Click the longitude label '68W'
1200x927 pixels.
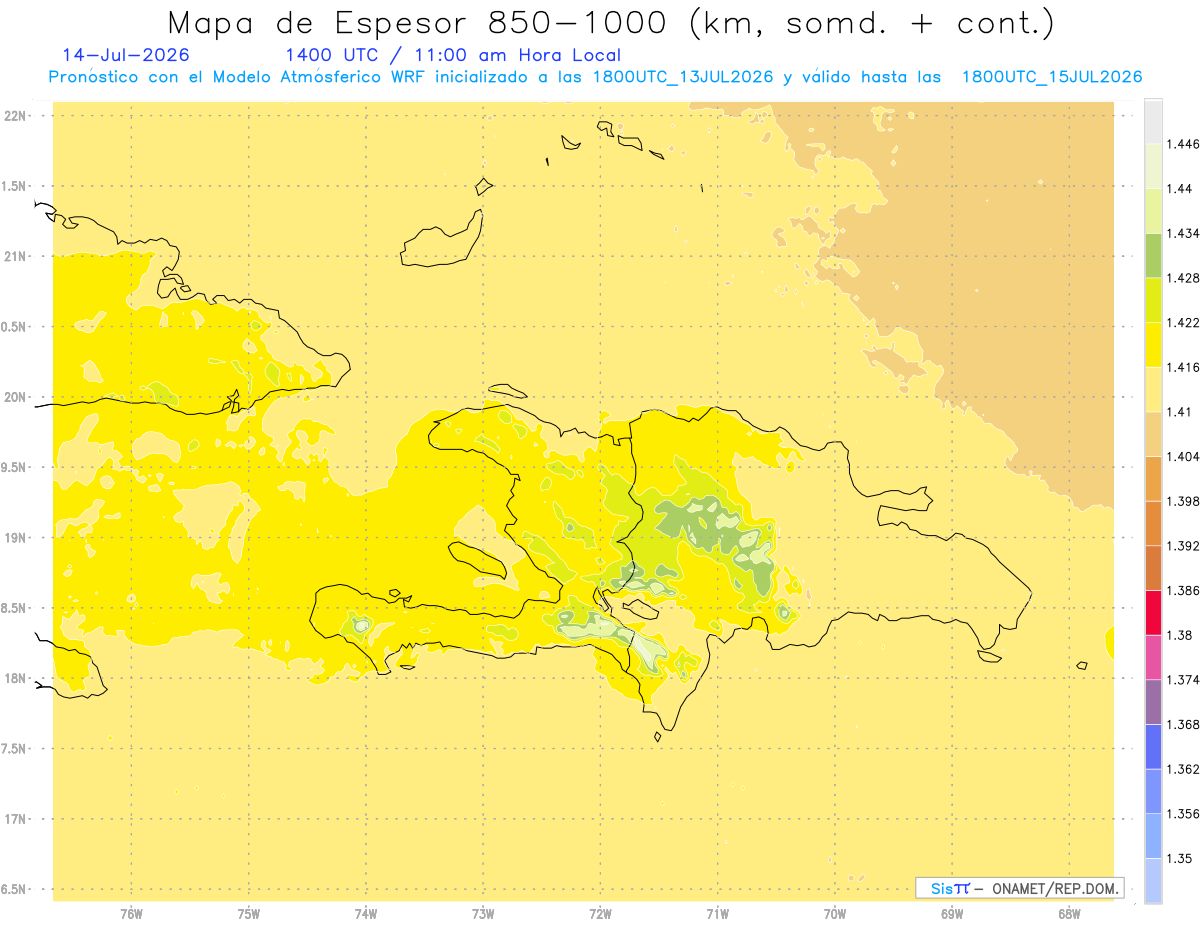[1069, 913]
